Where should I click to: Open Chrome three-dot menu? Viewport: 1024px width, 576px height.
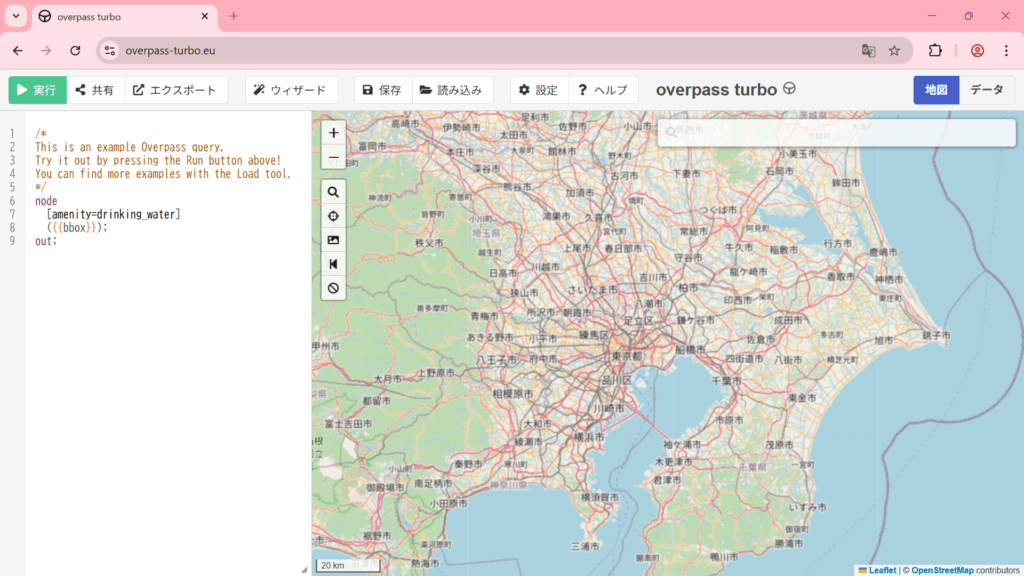[x=1006, y=50]
